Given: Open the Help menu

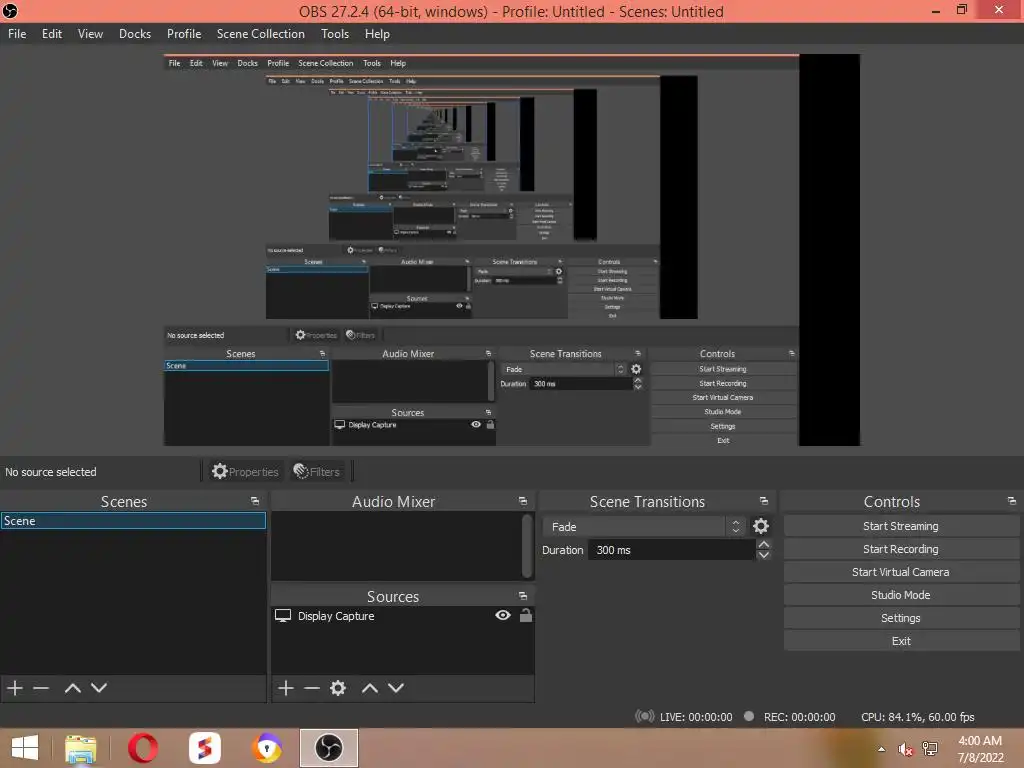Looking at the screenshot, I should coord(377,34).
